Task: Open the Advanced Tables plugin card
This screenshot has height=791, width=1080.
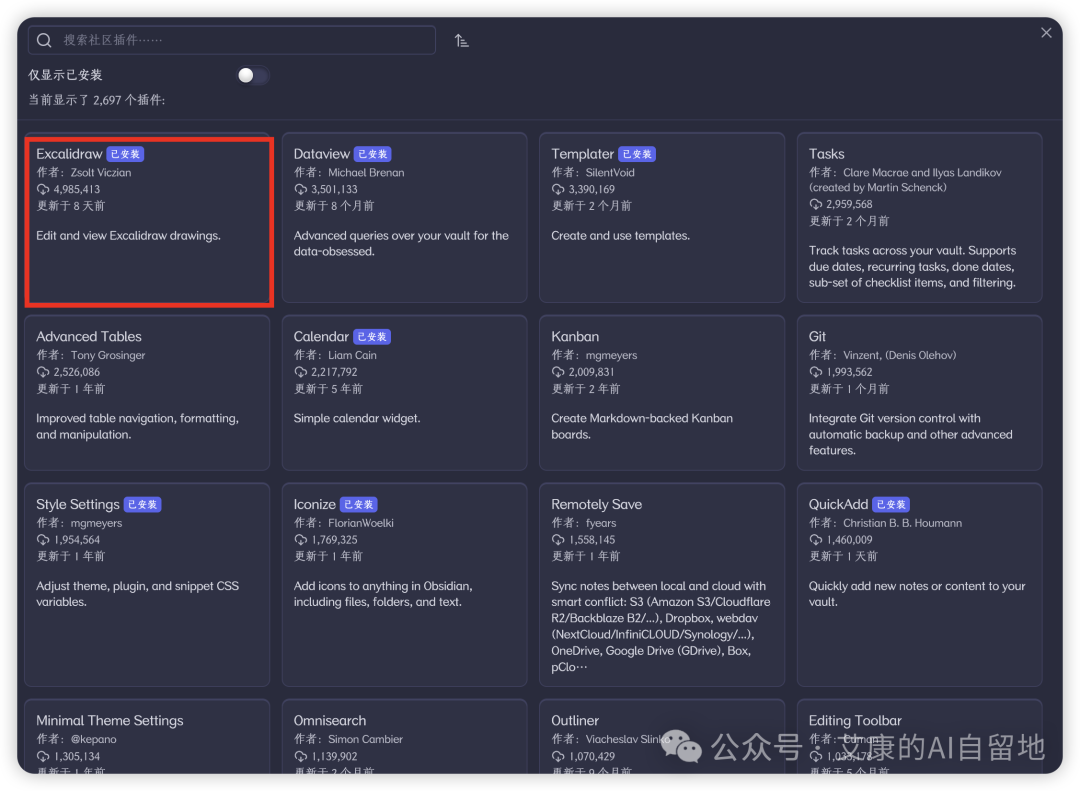Action: pos(147,393)
